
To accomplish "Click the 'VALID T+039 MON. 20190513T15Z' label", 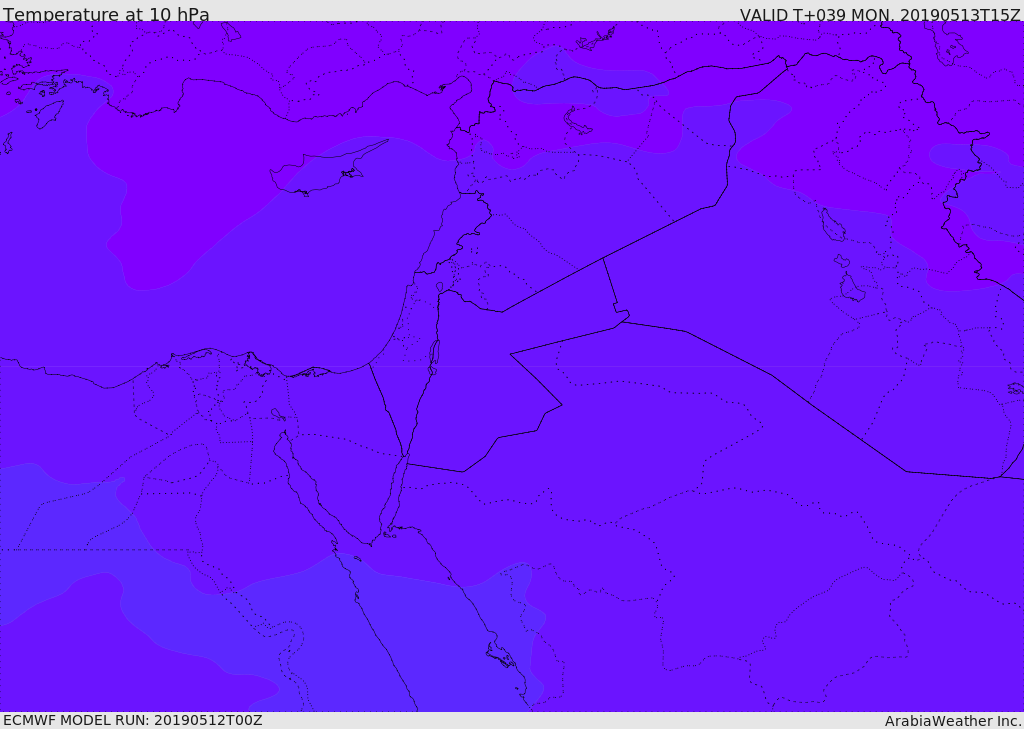I will click(880, 14).
